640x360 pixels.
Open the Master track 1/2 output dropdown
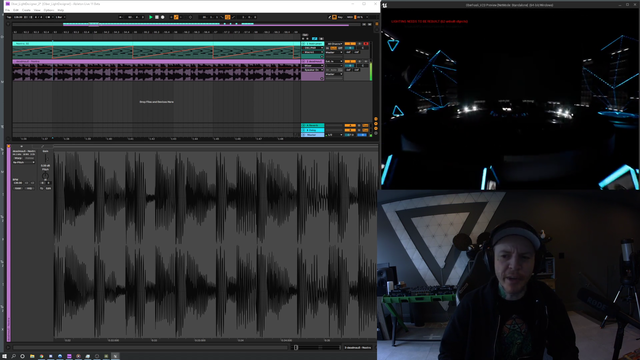[334, 135]
